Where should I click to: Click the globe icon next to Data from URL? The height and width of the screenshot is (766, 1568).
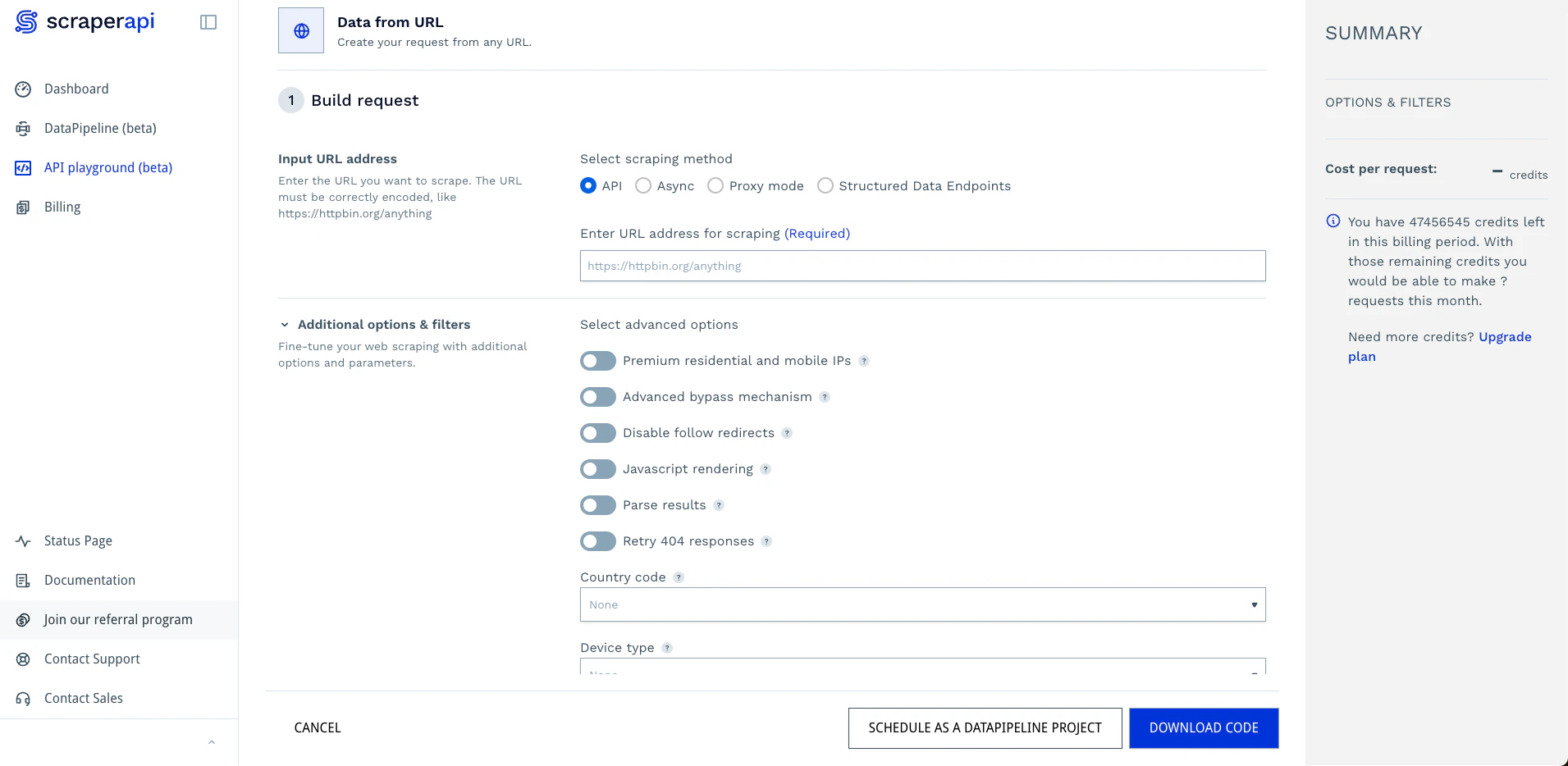pyautogui.click(x=301, y=30)
